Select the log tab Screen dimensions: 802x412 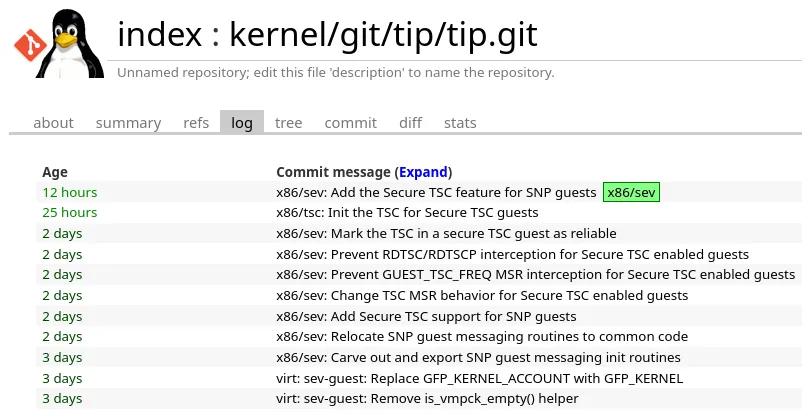point(242,123)
